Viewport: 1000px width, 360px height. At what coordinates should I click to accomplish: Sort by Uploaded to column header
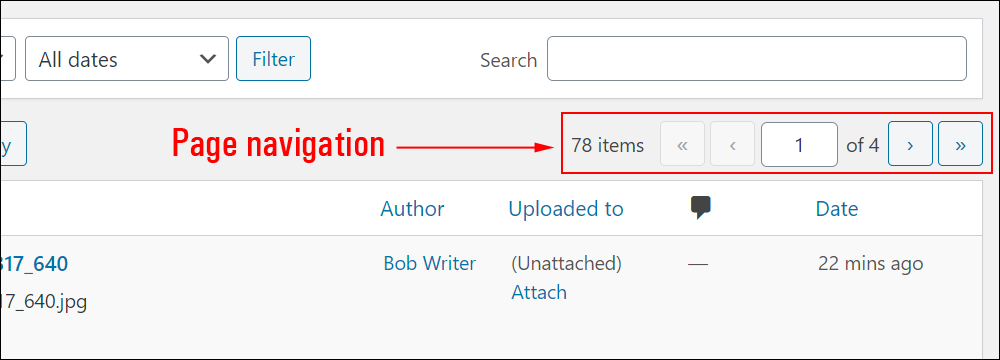coord(566,209)
